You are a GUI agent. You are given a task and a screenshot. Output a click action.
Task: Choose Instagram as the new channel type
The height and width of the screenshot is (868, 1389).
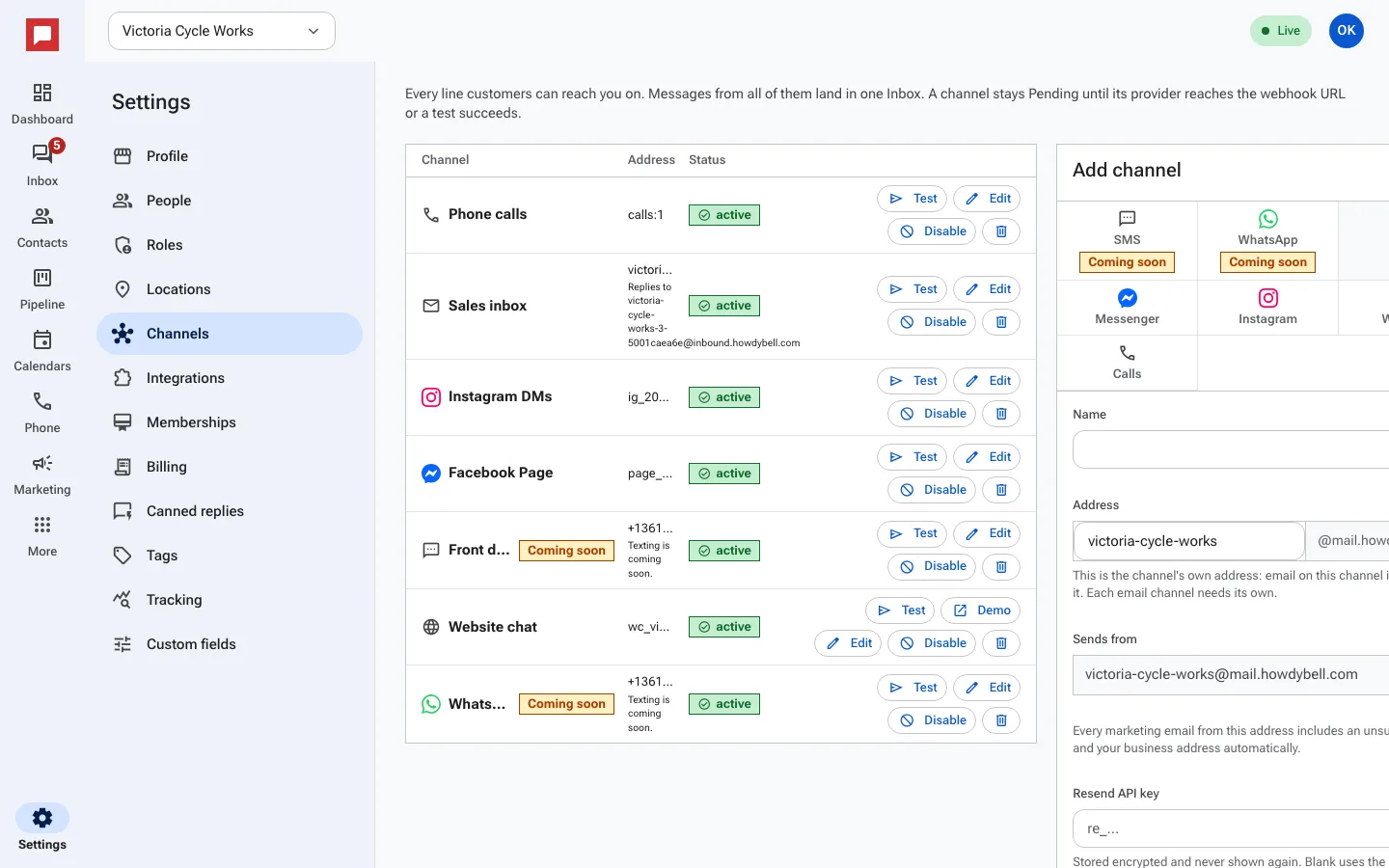point(1267,308)
